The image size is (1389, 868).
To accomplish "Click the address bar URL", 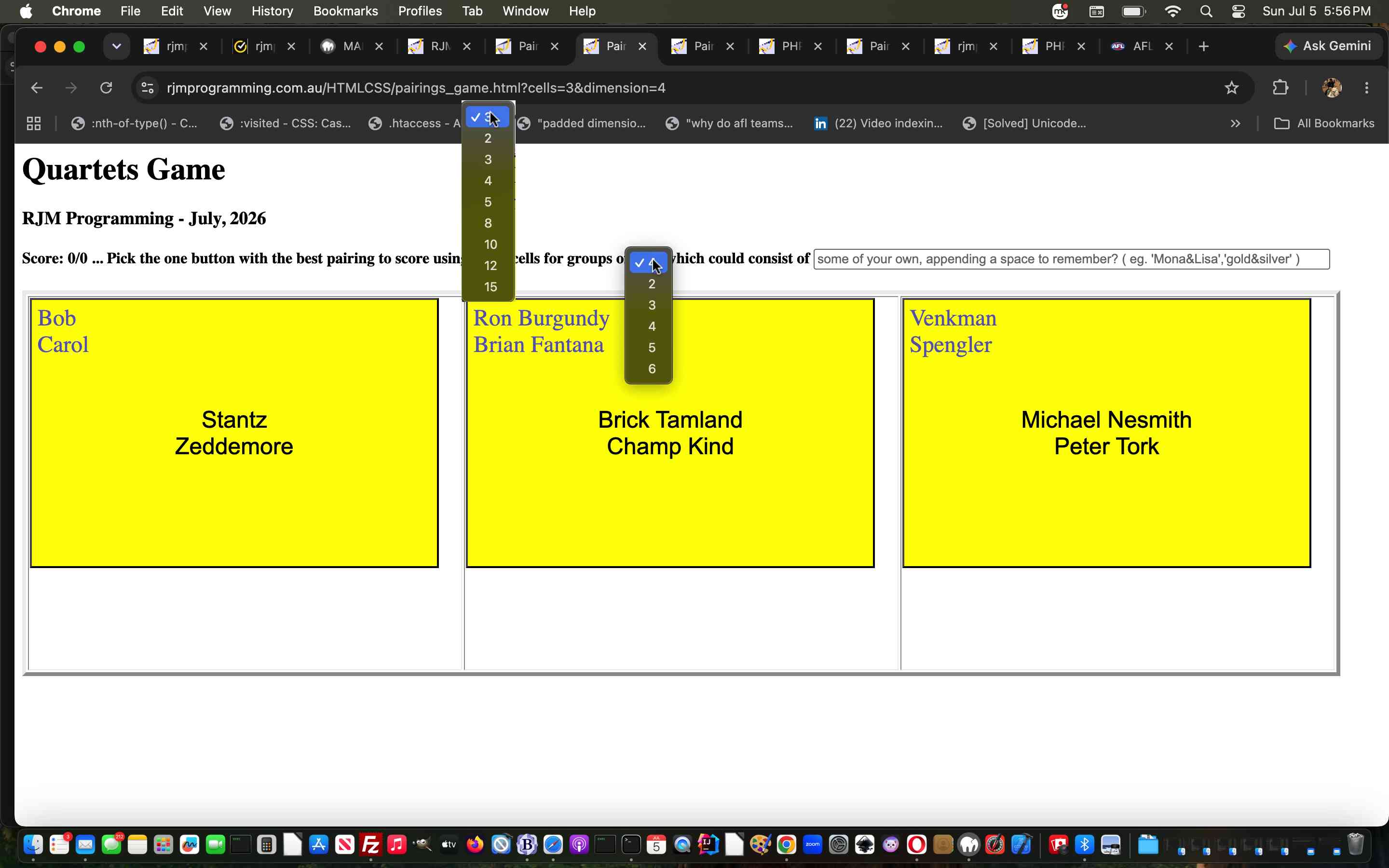I will pyautogui.click(x=416, y=88).
